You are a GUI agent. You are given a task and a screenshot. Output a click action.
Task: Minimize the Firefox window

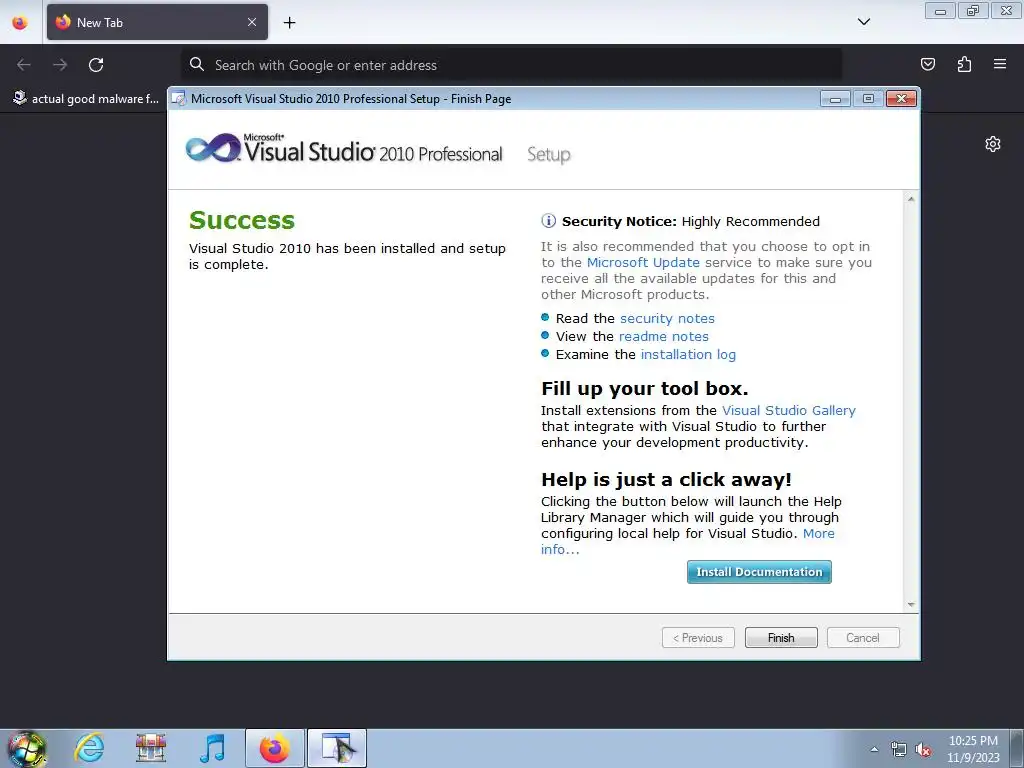pos(940,10)
